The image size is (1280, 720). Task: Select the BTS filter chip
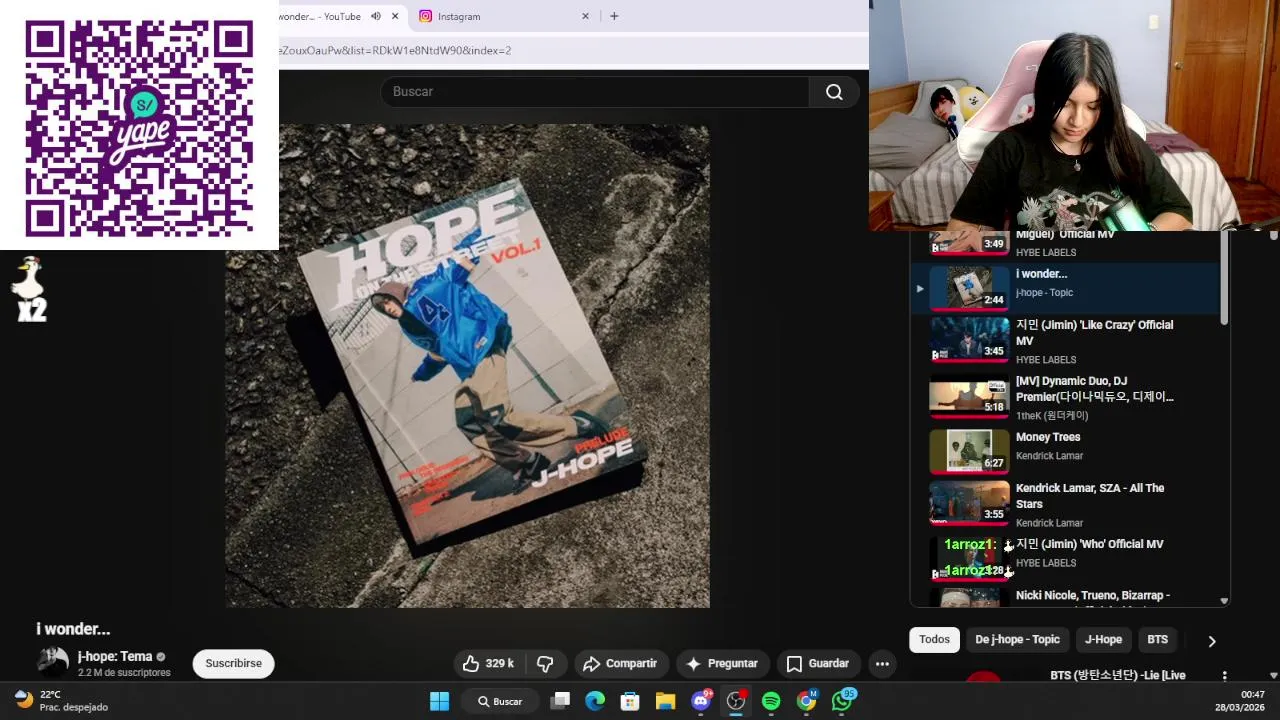pyautogui.click(x=1157, y=640)
